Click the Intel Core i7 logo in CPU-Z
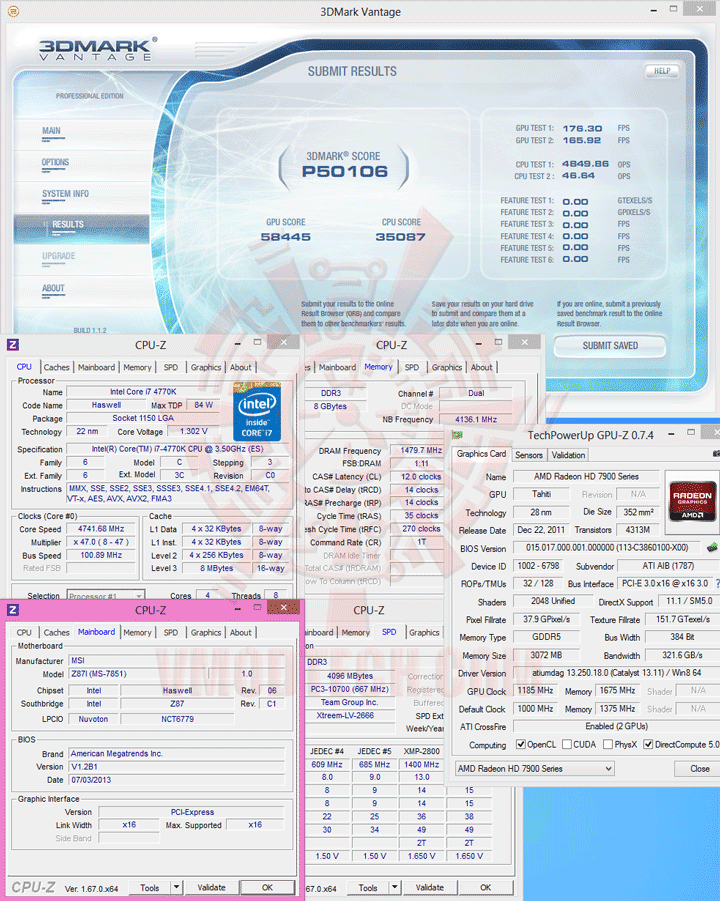The height and width of the screenshot is (901, 720). click(x=257, y=411)
